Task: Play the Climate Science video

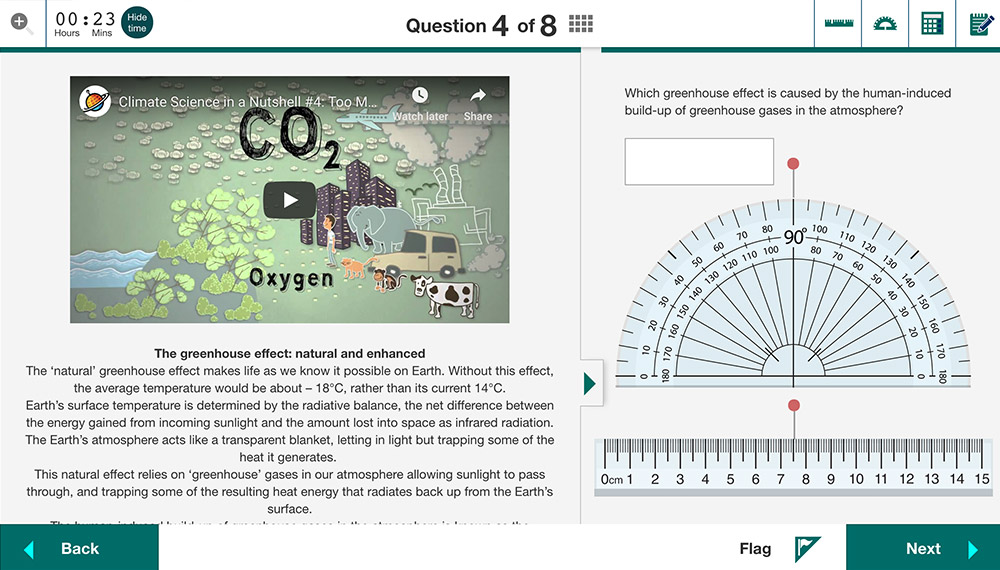Action: point(290,200)
